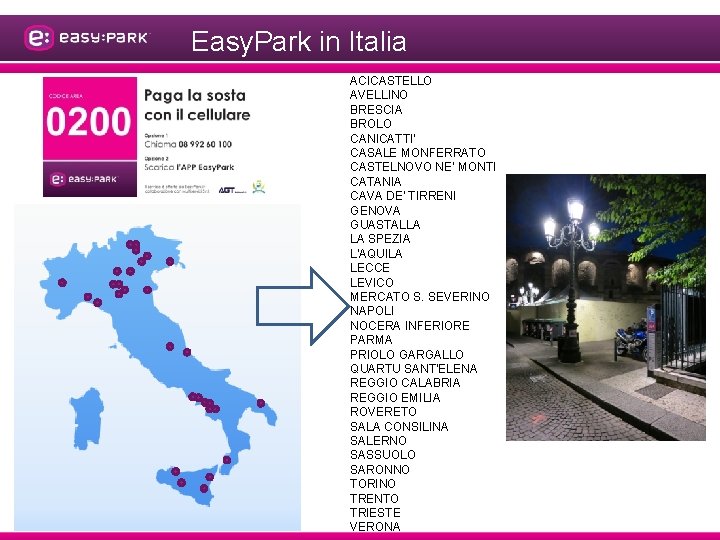Click CAVA DE' TIRRENI in the list
This screenshot has width=720, height=540.
[403, 196]
